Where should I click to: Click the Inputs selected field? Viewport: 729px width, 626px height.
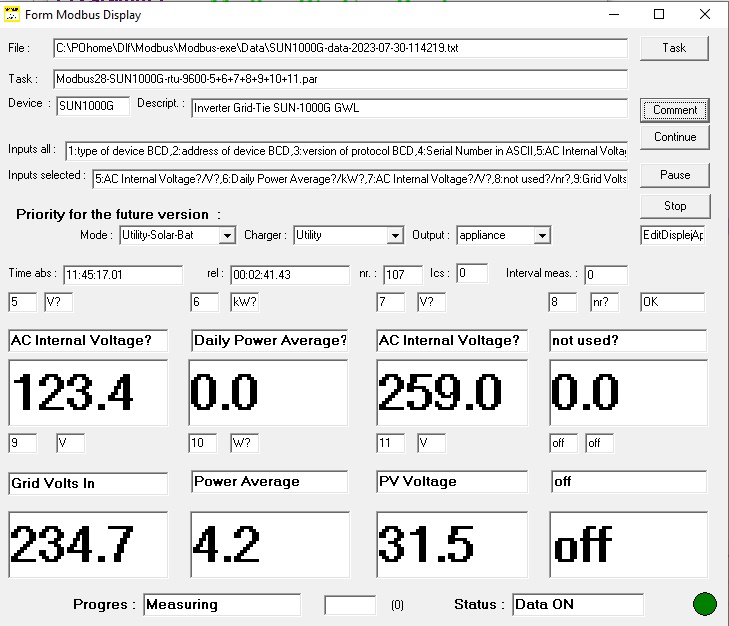tap(360, 179)
